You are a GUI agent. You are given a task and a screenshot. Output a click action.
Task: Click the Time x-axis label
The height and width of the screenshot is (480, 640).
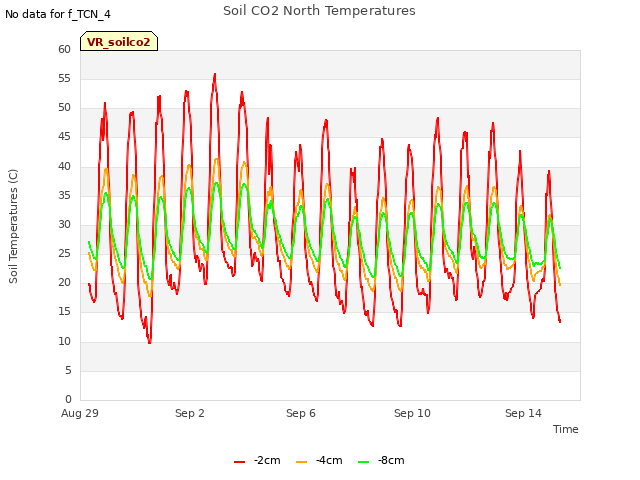tap(566, 429)
